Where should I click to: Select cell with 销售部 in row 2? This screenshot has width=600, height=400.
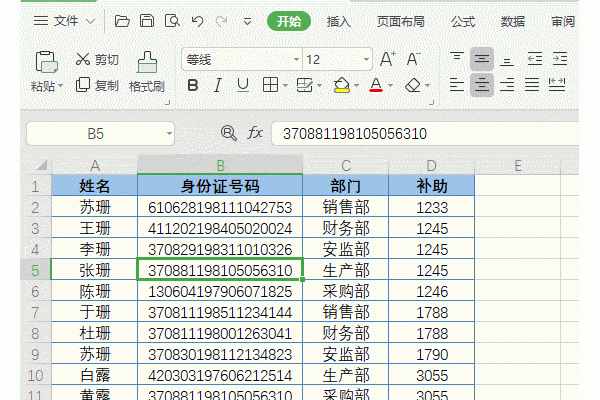pyautogui.click(x=346, y=207)
